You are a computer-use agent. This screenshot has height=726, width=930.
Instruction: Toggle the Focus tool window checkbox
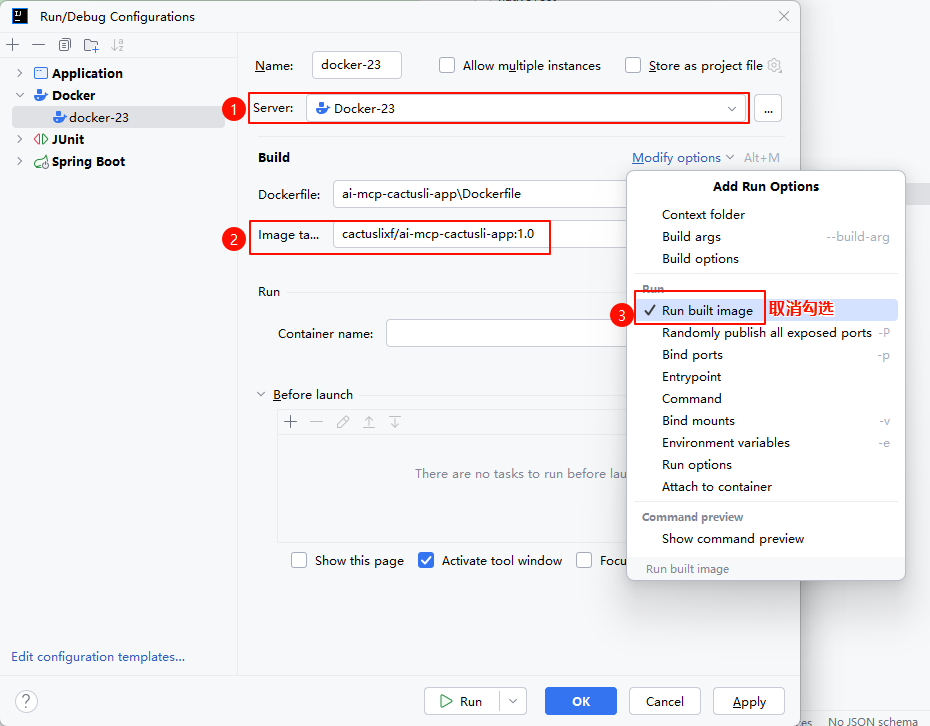click(584, 561)
